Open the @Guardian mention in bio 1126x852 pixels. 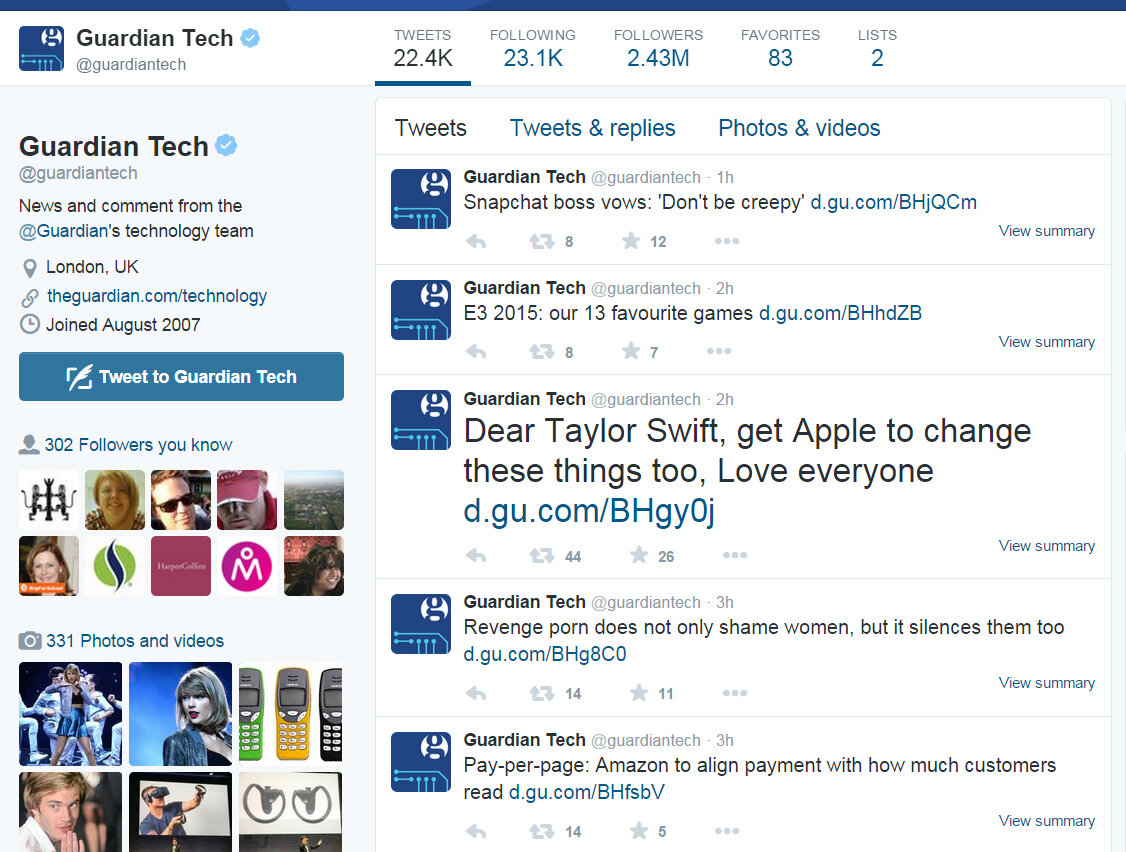(x=63, y=231)
